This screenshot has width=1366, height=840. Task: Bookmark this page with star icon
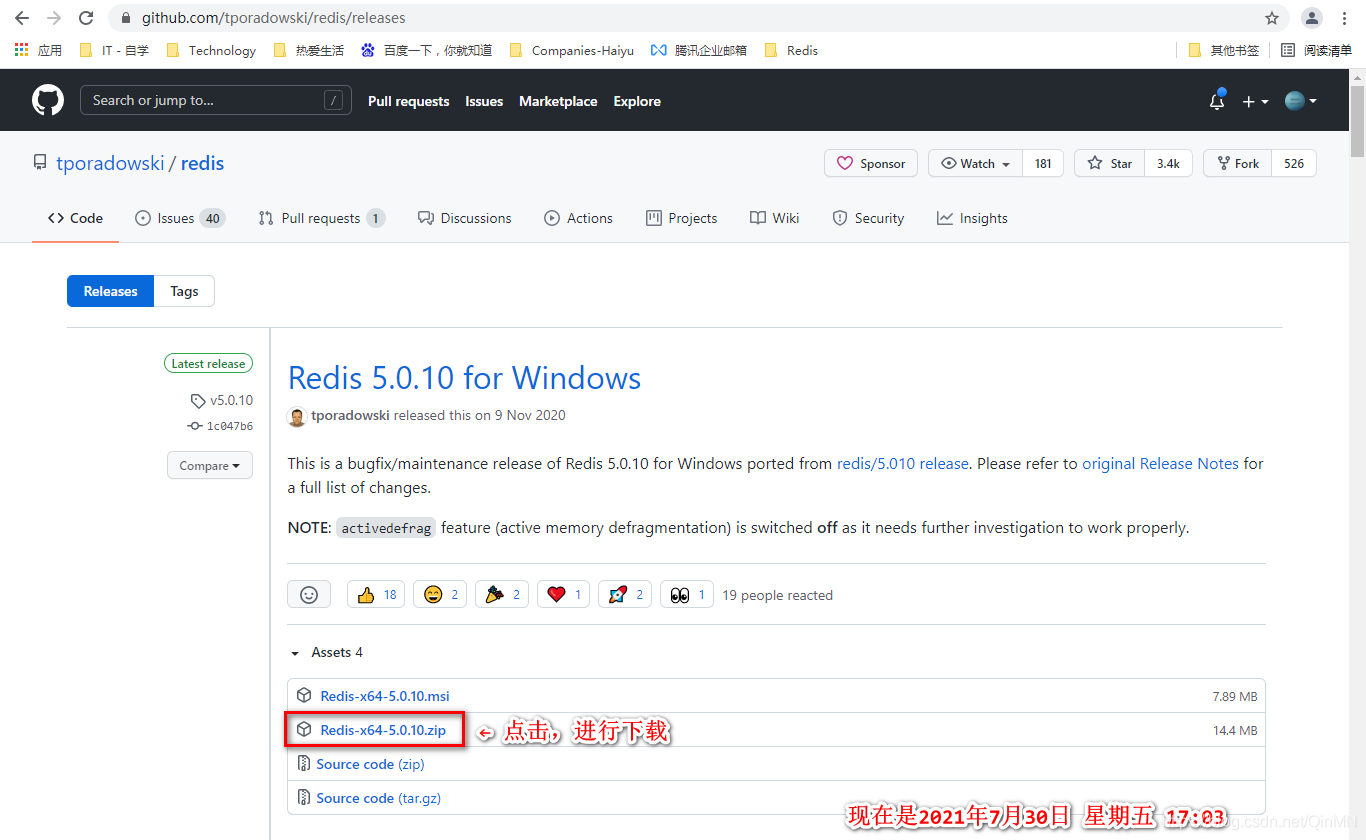pyautogui.click(x=1272, y=18)
